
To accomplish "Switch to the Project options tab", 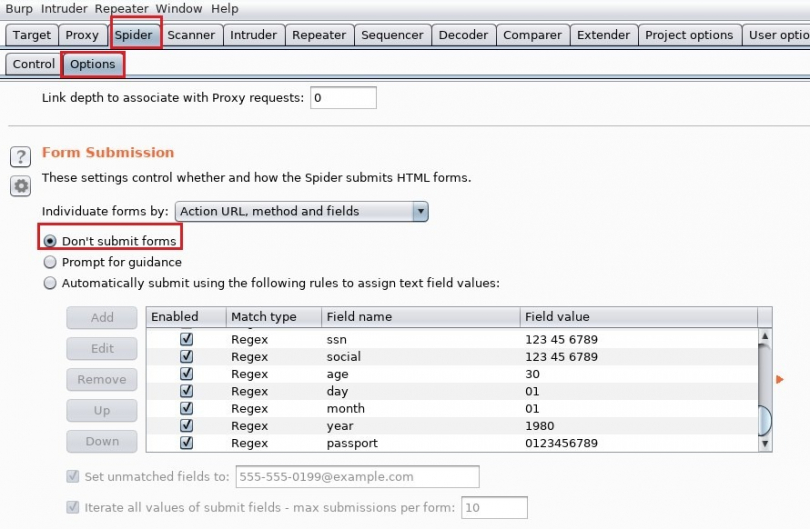I will click(x=689, y=35).
